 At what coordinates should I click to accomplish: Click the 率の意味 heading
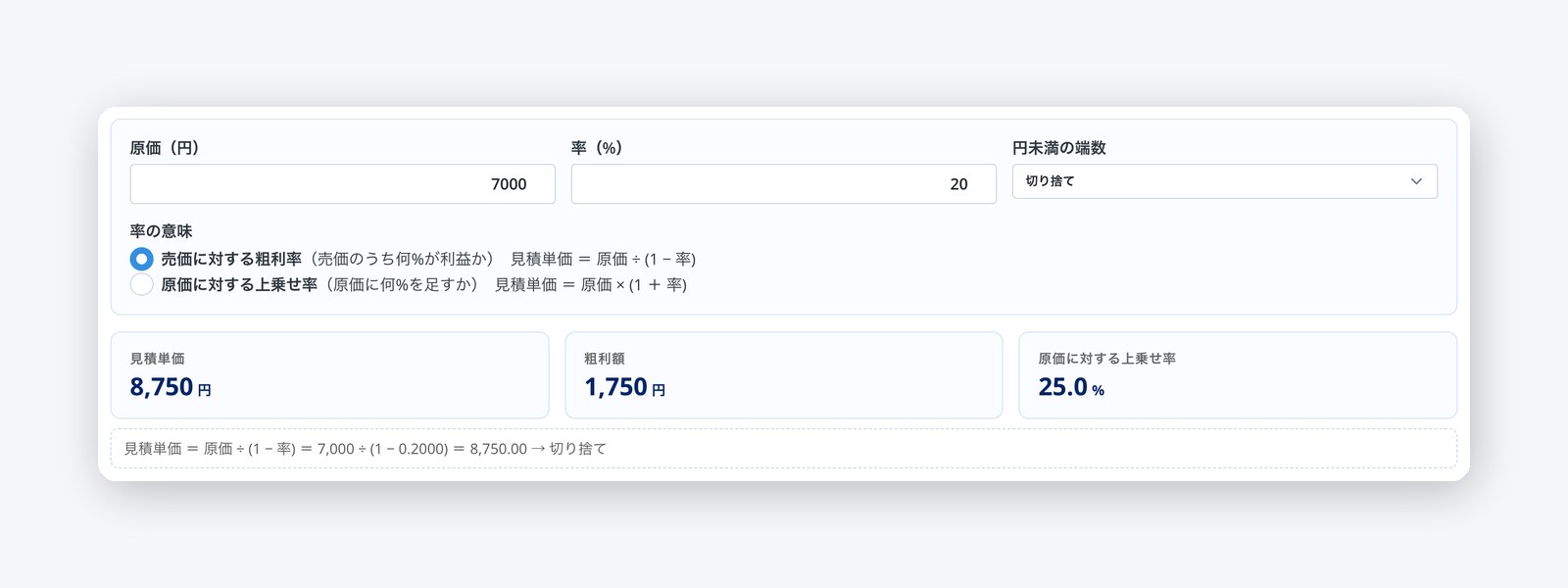[161, 231]
